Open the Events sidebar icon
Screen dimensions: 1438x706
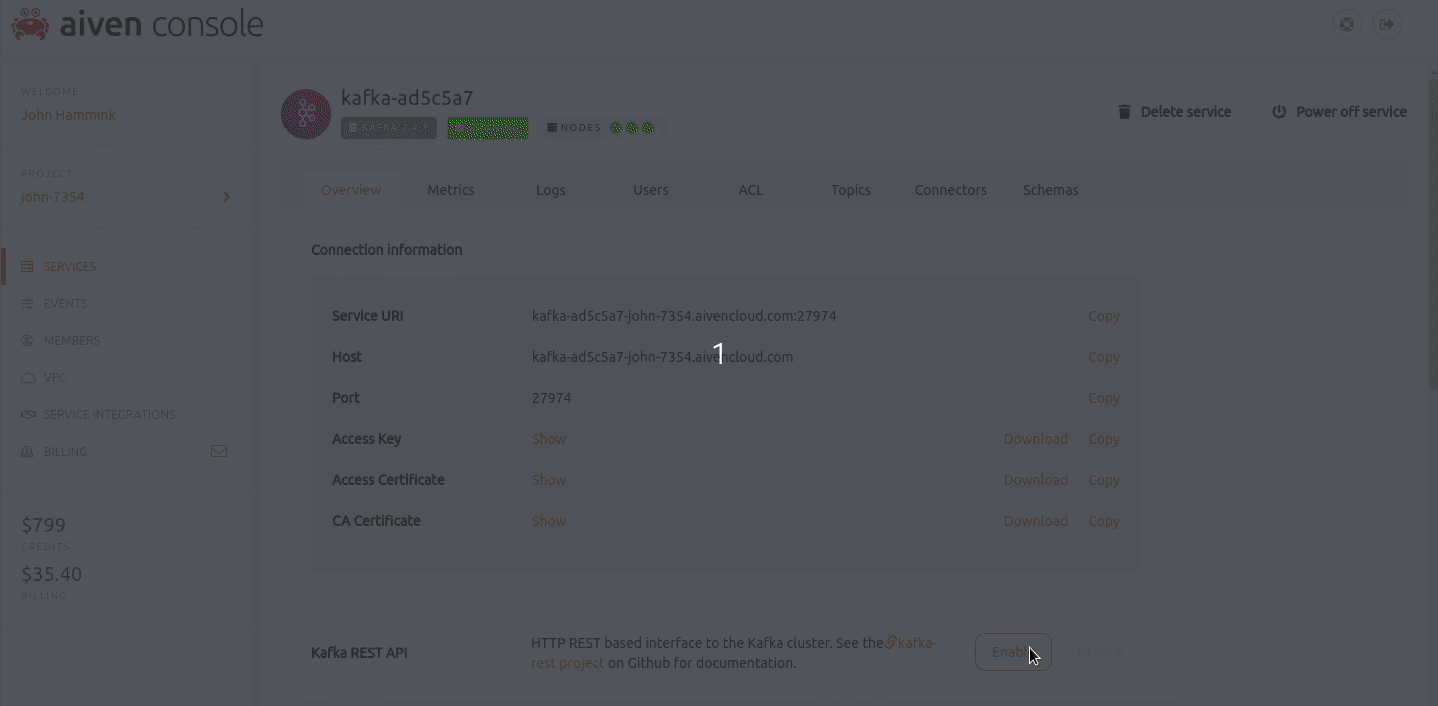pos(26,303)
